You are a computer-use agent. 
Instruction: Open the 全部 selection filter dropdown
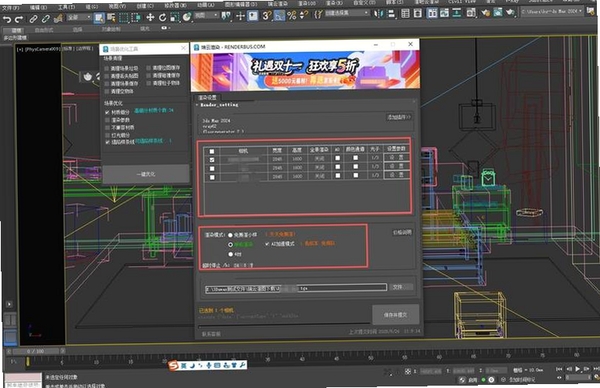click(x=79, y=18)
